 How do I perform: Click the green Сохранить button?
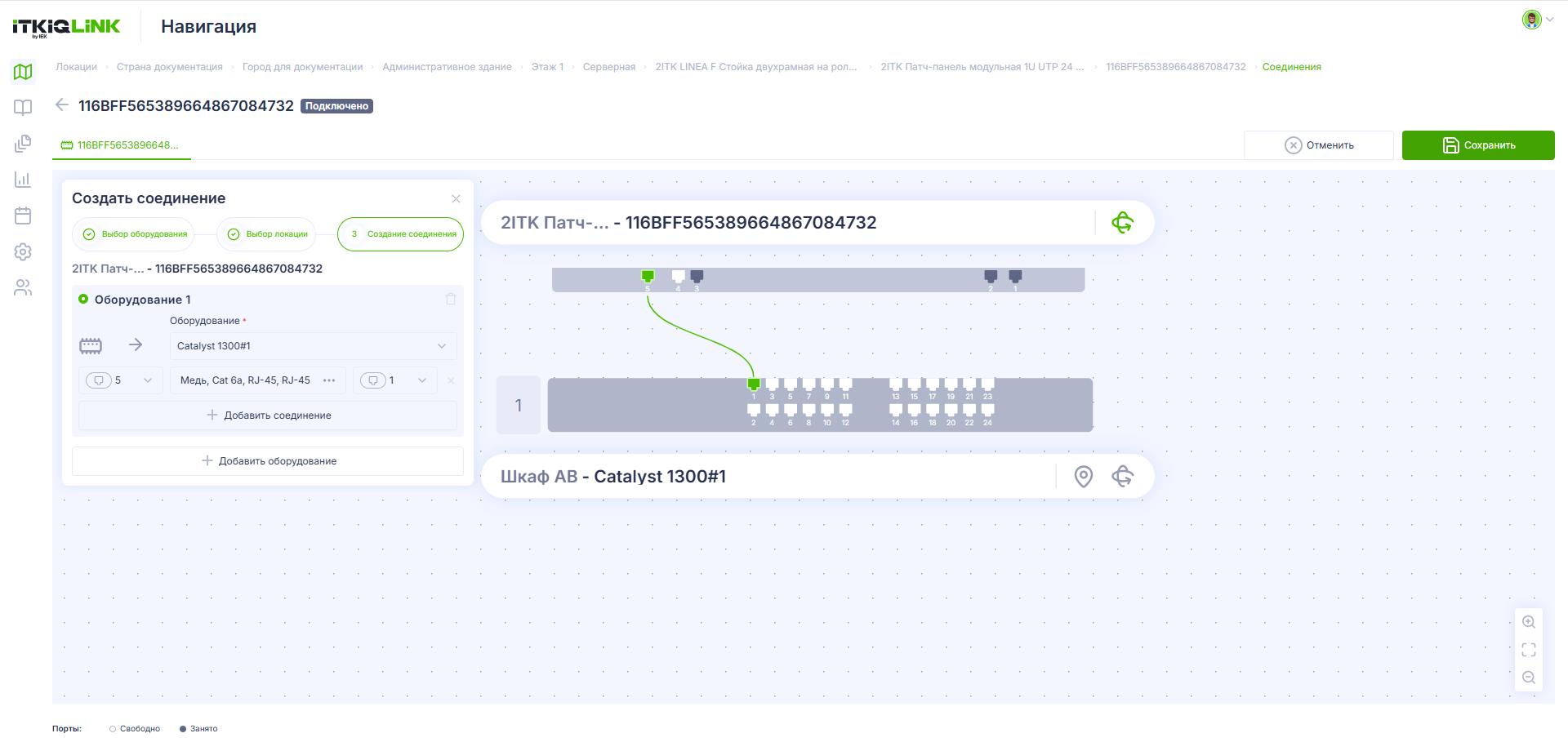click(x=1478, y=145)
